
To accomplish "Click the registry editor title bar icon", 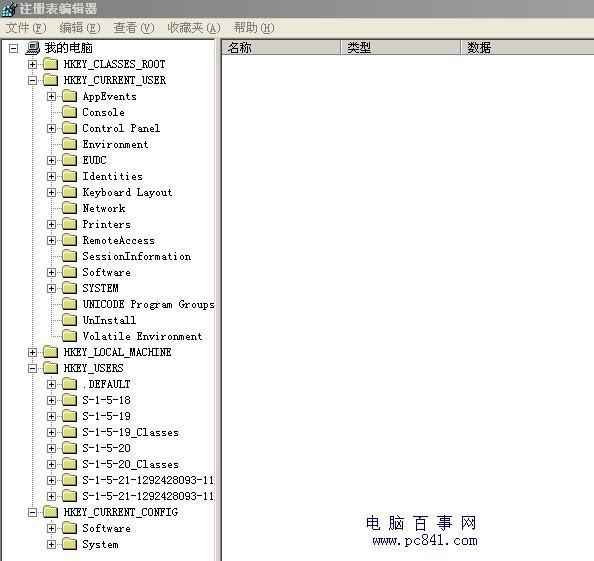I will click(x=9, y=9).
